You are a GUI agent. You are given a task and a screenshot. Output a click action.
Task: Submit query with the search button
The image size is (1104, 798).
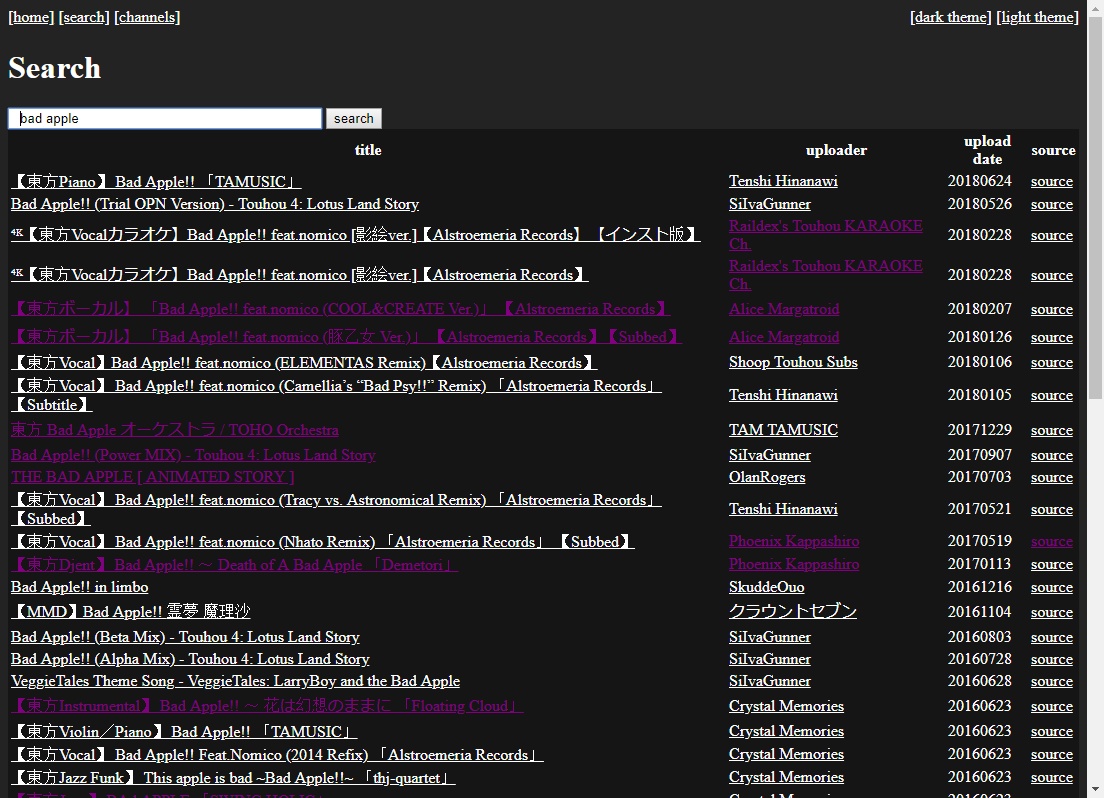(353, 118)
